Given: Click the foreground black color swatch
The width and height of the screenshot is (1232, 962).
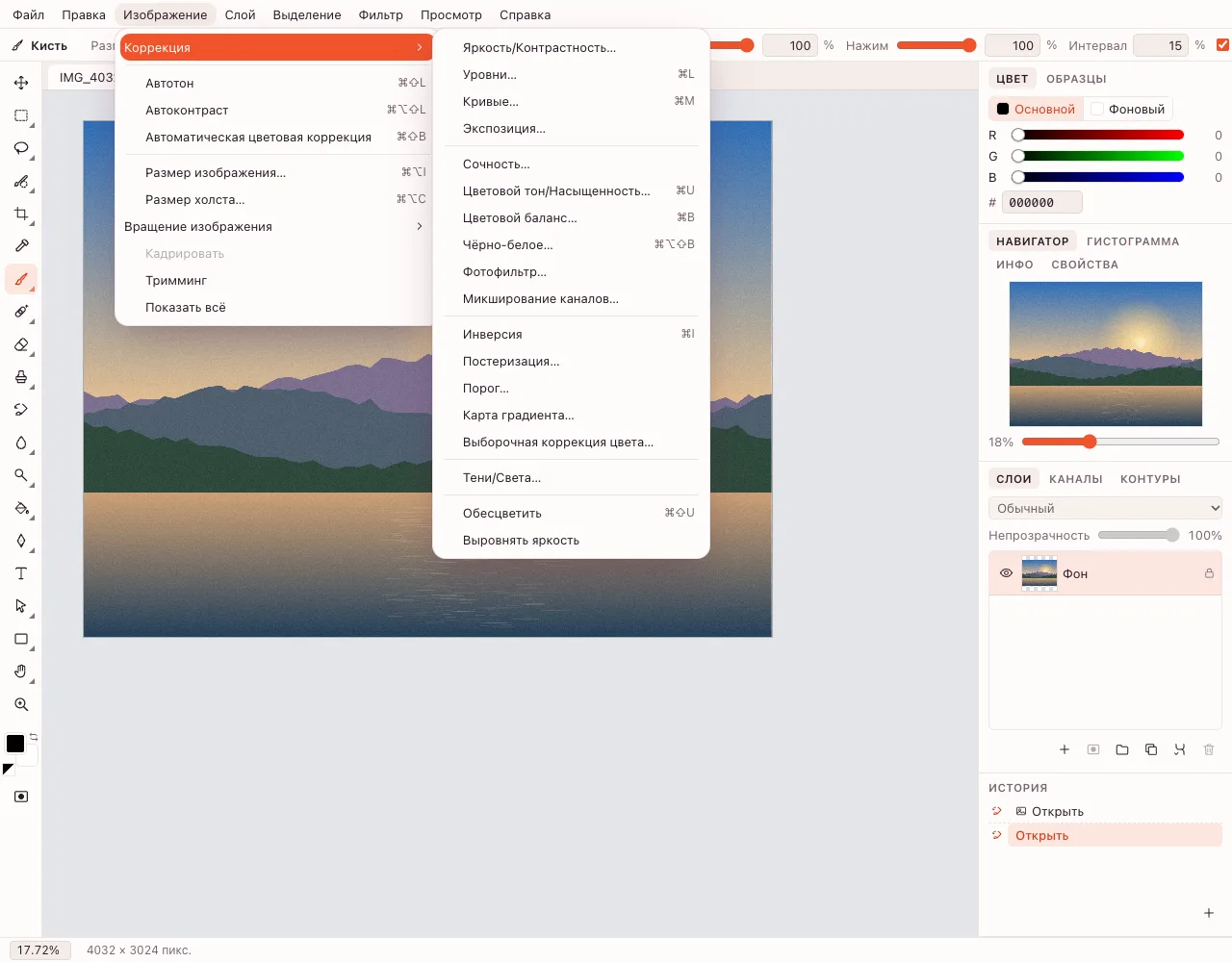Looking at the screenshot, I should pyautogui.click(x=15, y=744).
